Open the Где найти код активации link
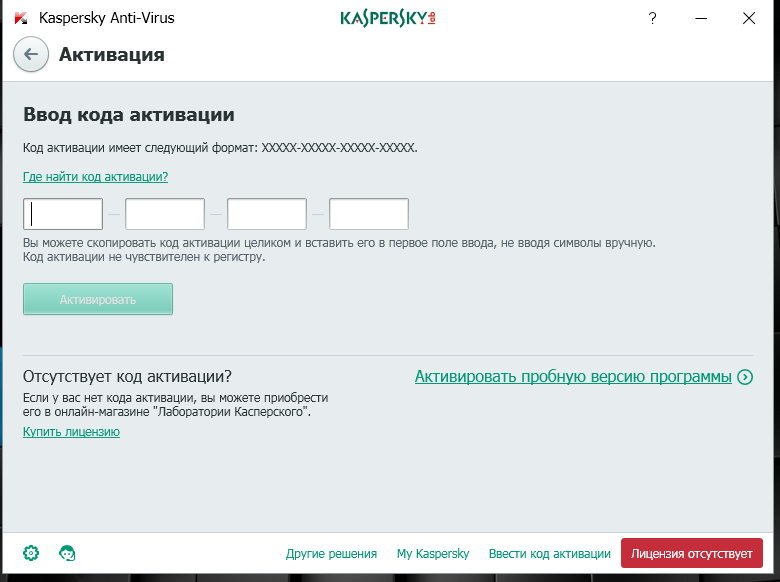 95,177
